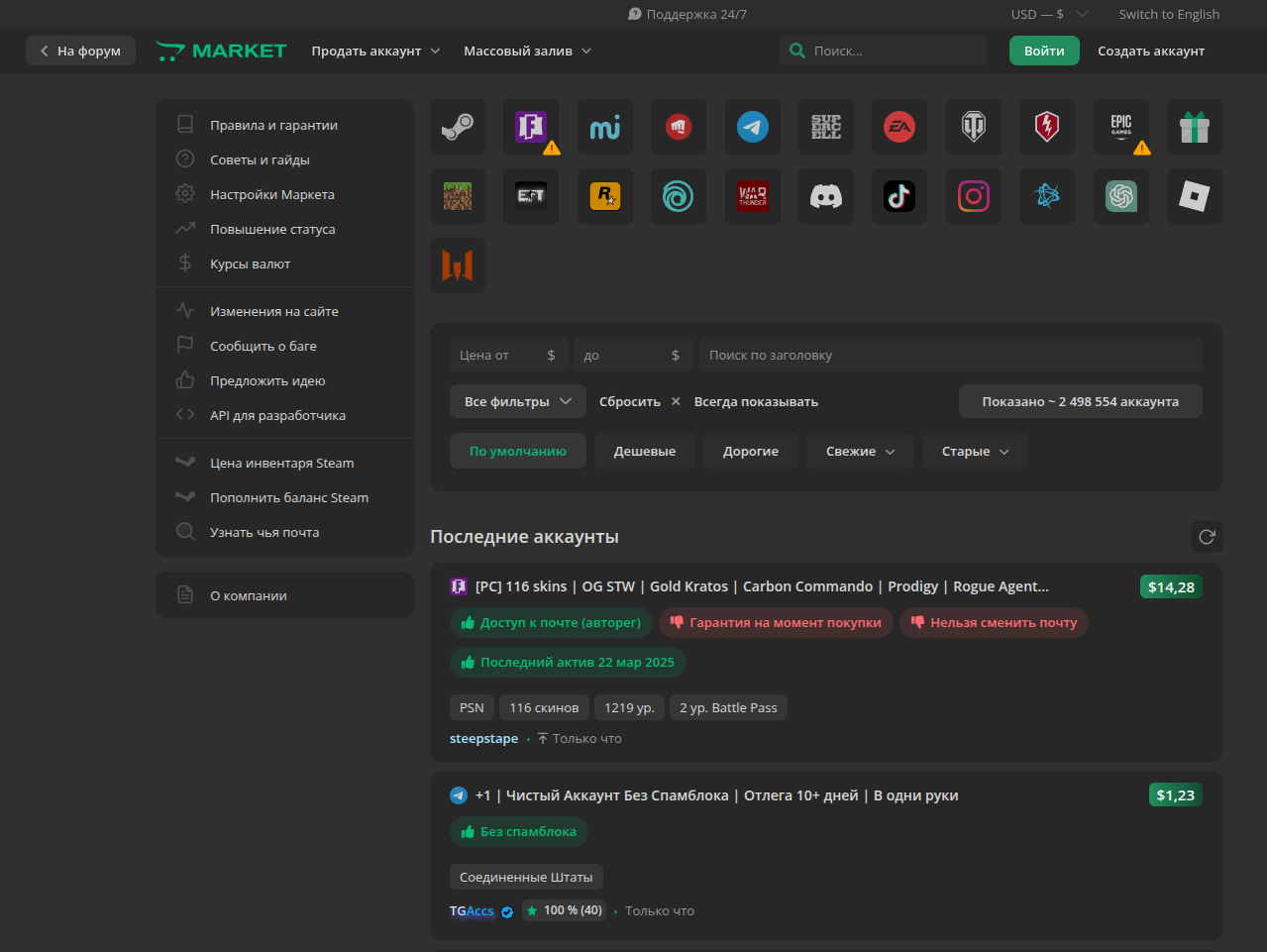Refresh the latest accounts list
Screen dimensions: 1267x952
[x=1207, y=537]
